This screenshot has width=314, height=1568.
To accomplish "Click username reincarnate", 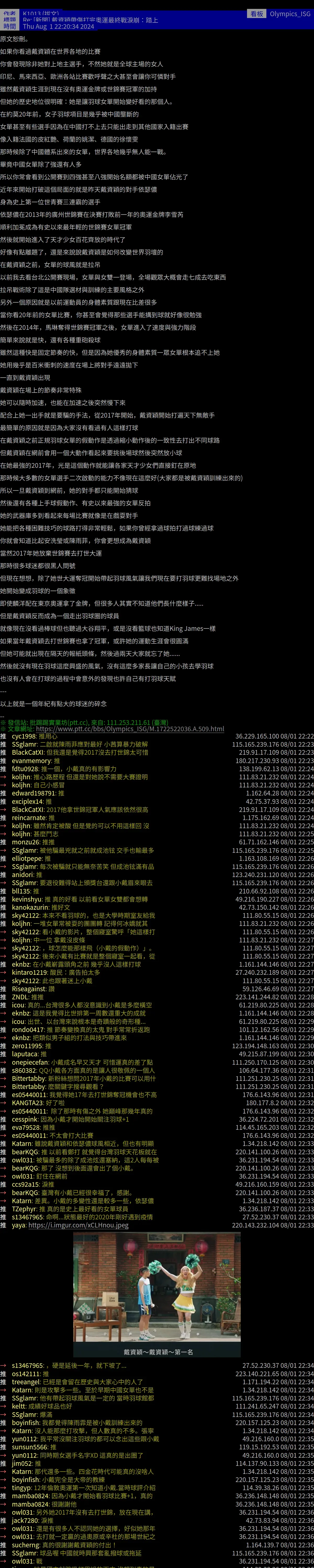I will pyautogui.click(x=29, y=817).
